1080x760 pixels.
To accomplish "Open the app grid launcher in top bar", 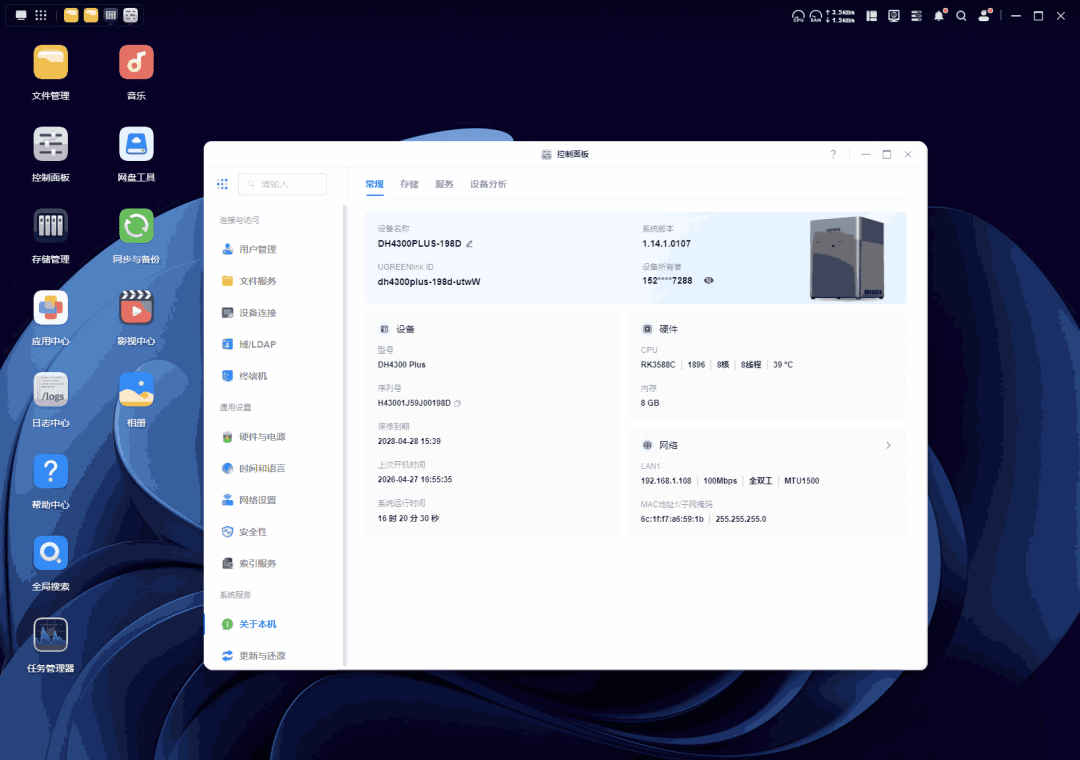I will [x=41, y=15].
